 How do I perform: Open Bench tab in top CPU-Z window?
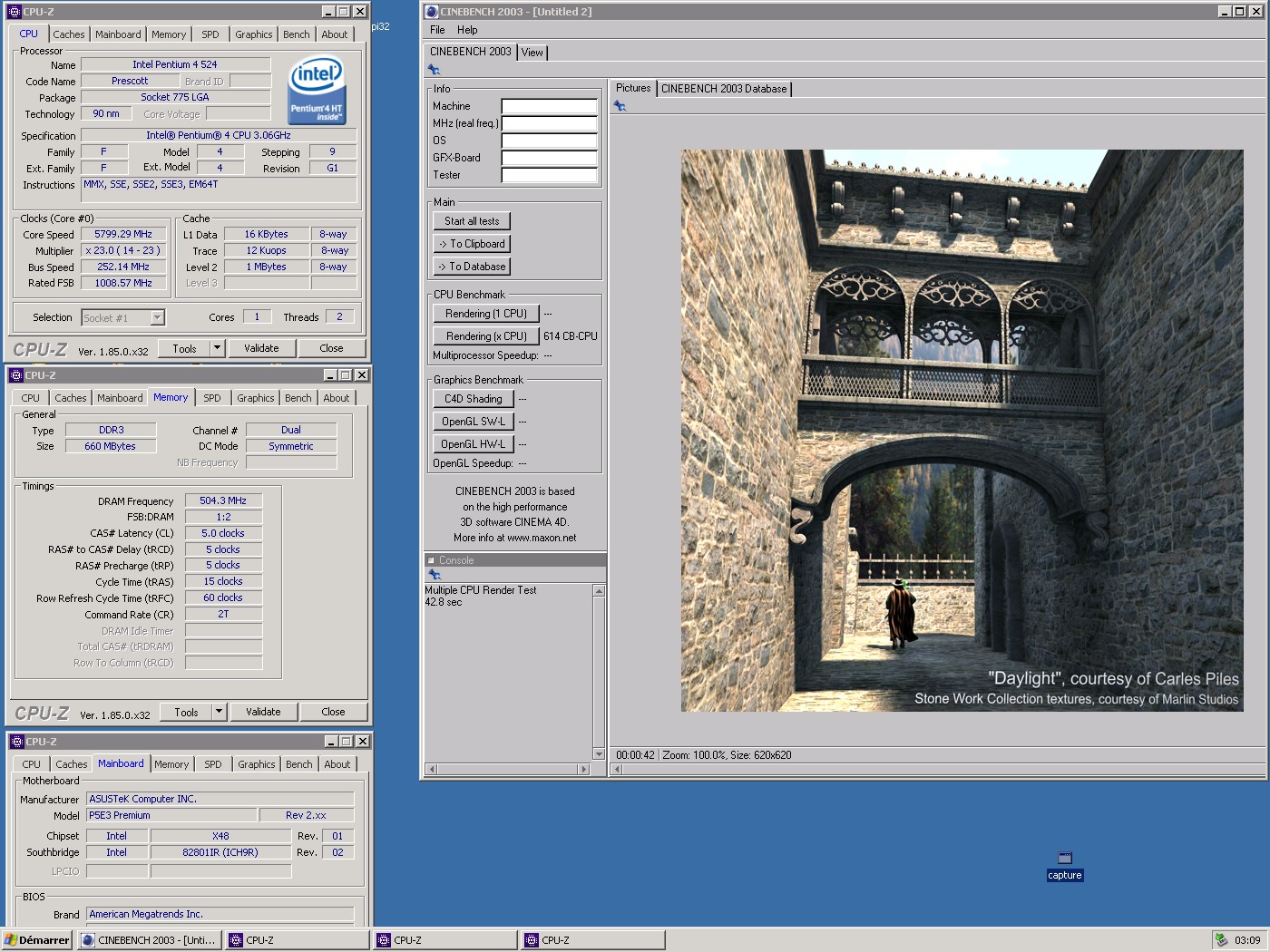(x=297, y=34)
